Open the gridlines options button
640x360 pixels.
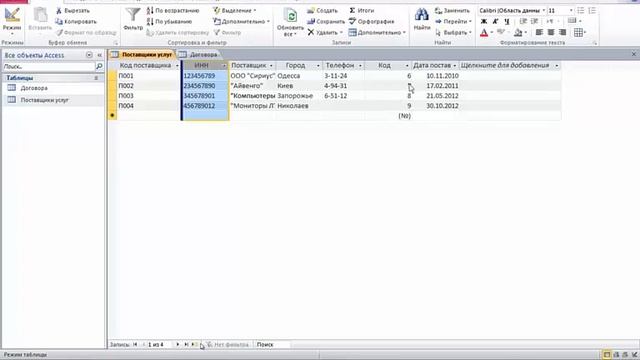tap(580, 33)
